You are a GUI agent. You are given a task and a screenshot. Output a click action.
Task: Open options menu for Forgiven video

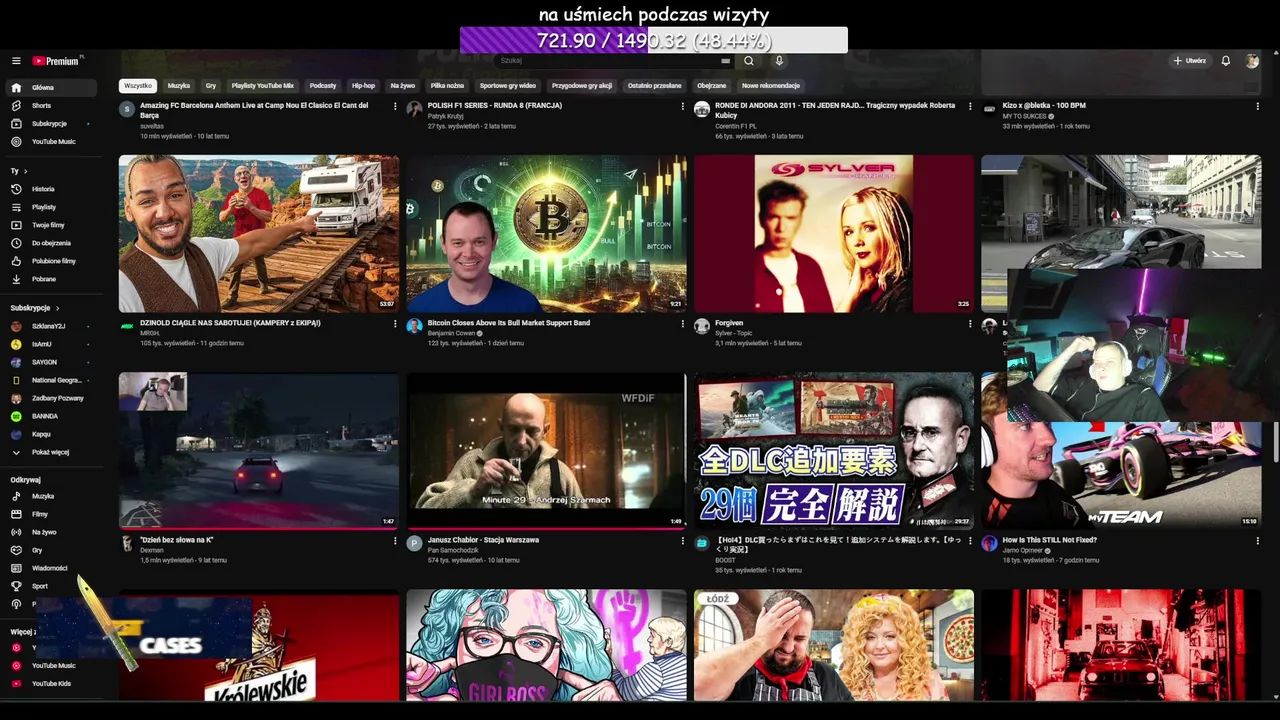970,324
